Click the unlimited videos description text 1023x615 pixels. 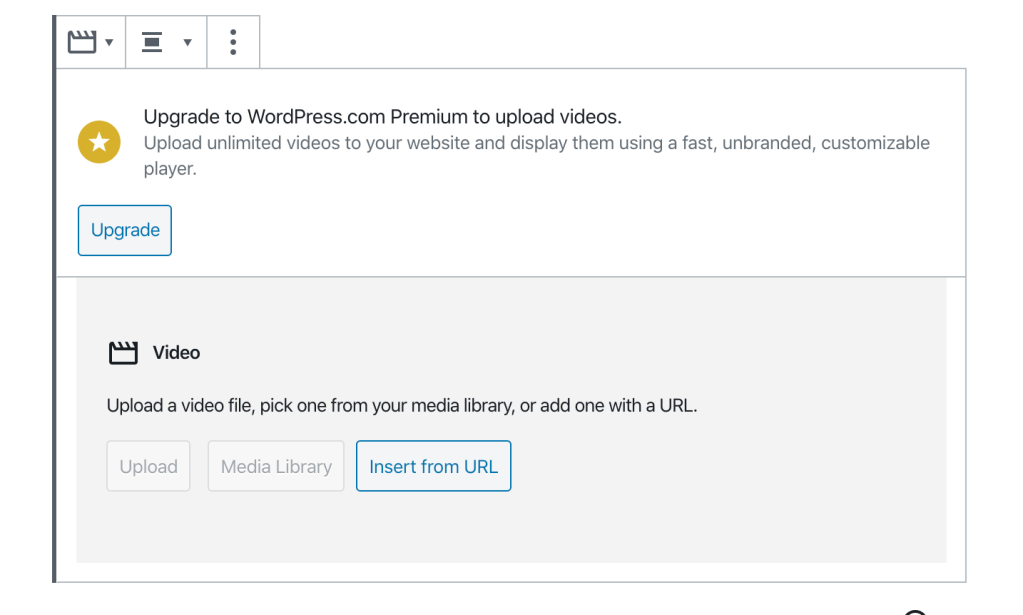coord(536,143)
